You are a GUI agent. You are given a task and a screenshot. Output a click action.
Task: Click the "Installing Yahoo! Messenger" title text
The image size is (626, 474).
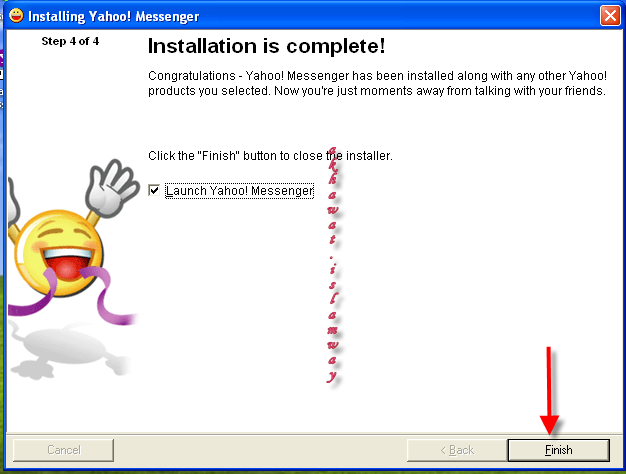pos(114,16)
